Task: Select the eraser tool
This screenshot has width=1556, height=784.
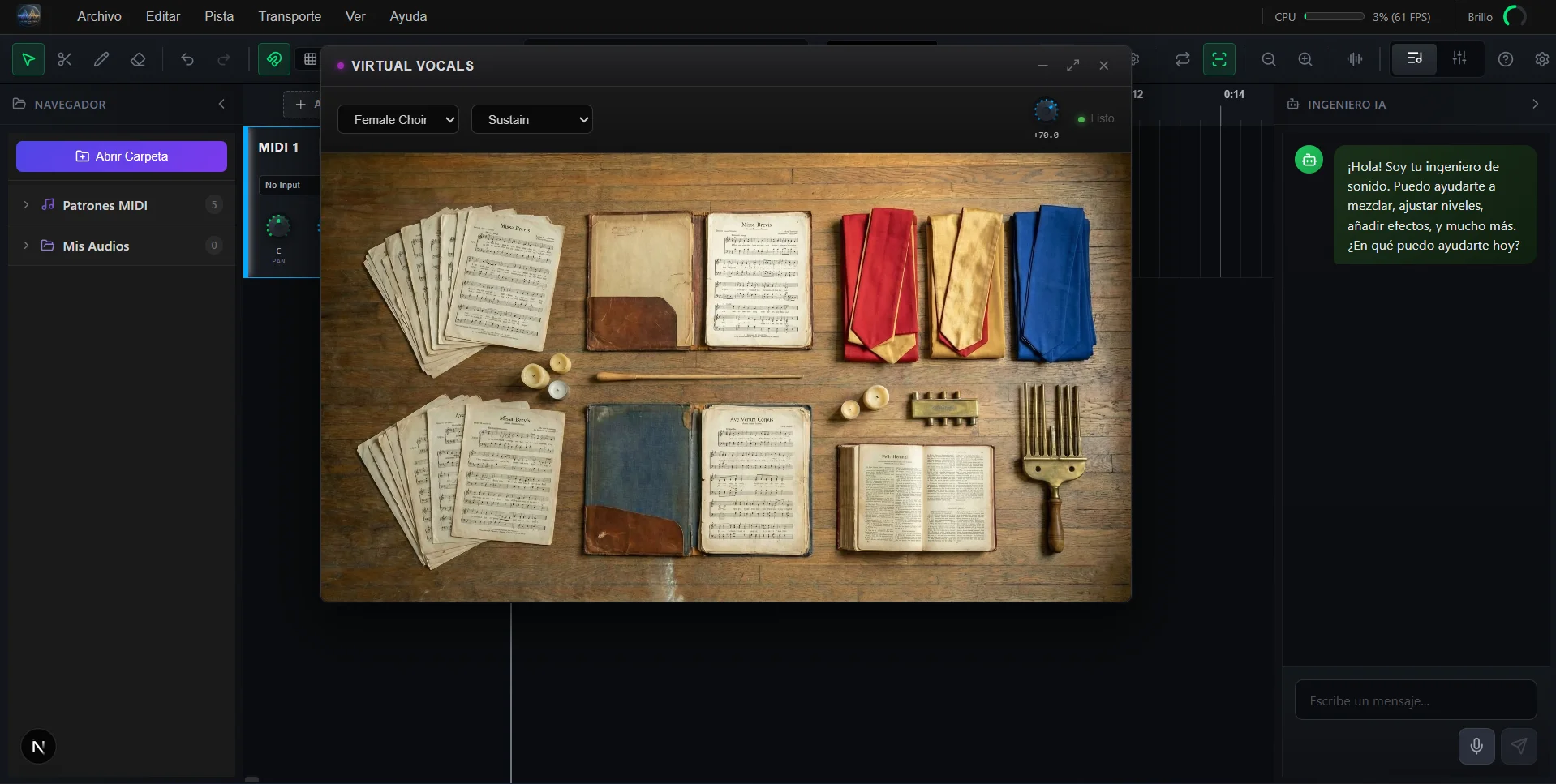Action: 138,59
